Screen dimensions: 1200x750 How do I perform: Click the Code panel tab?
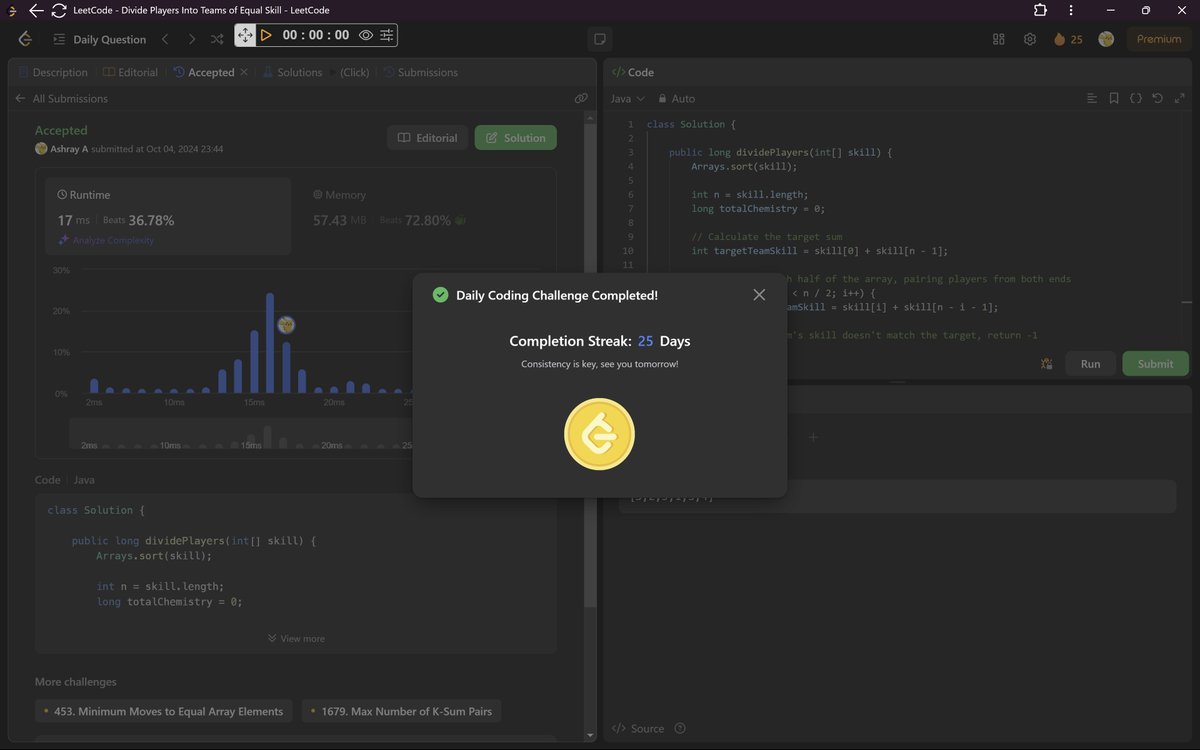coord(633,72)
